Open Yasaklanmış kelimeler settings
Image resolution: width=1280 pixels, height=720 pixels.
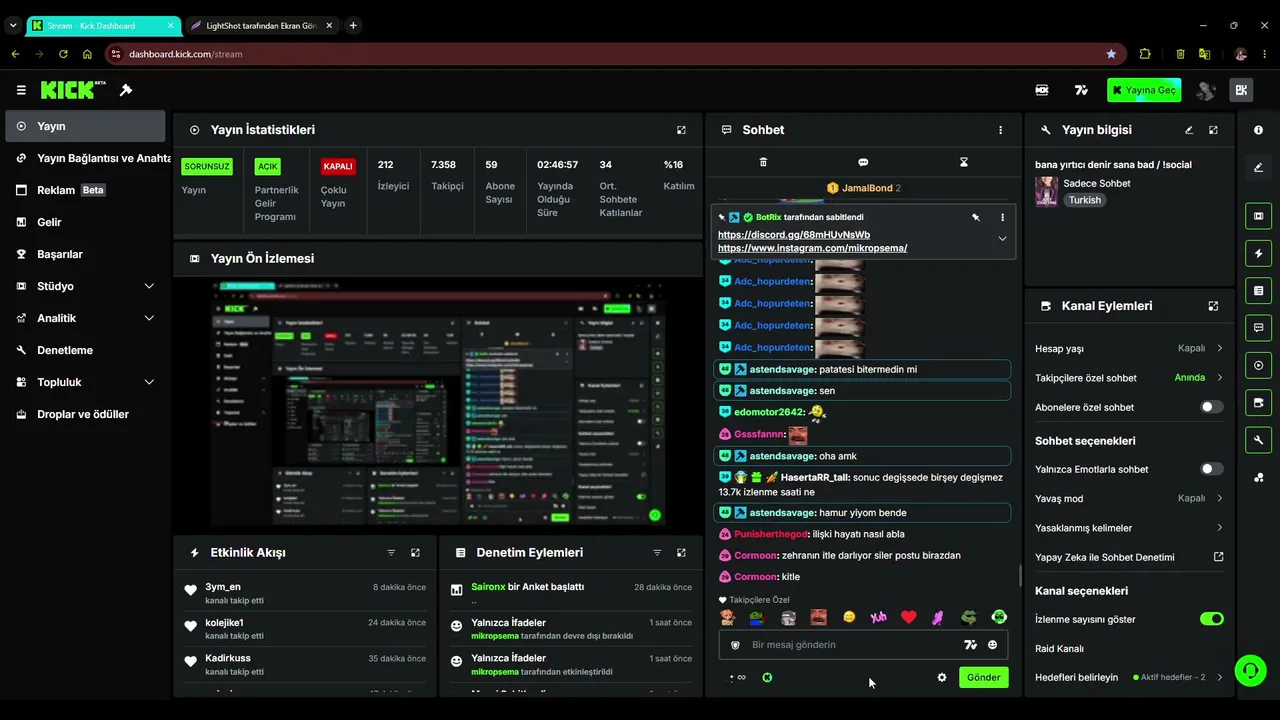click(1129, 528)
